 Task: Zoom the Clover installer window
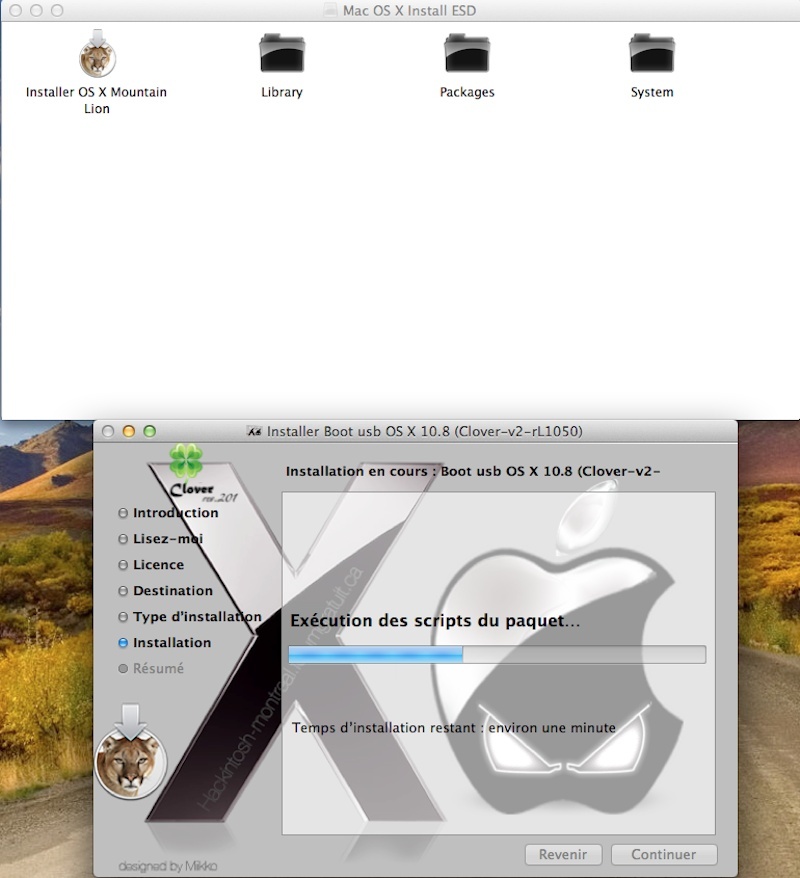pyautogui.click(x=149, y=431)
